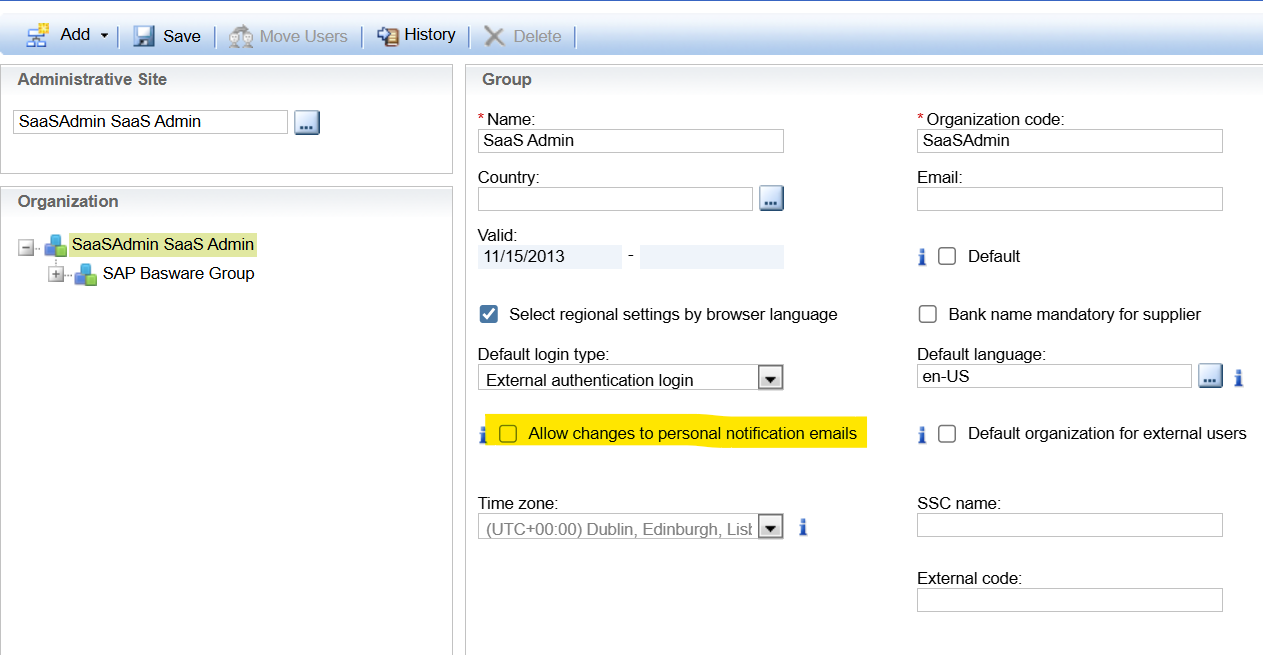The width and height of the screenshot is (1263, 655).
Task: Click info icon beside Time zone dropdown
Action: click(802, 527)
